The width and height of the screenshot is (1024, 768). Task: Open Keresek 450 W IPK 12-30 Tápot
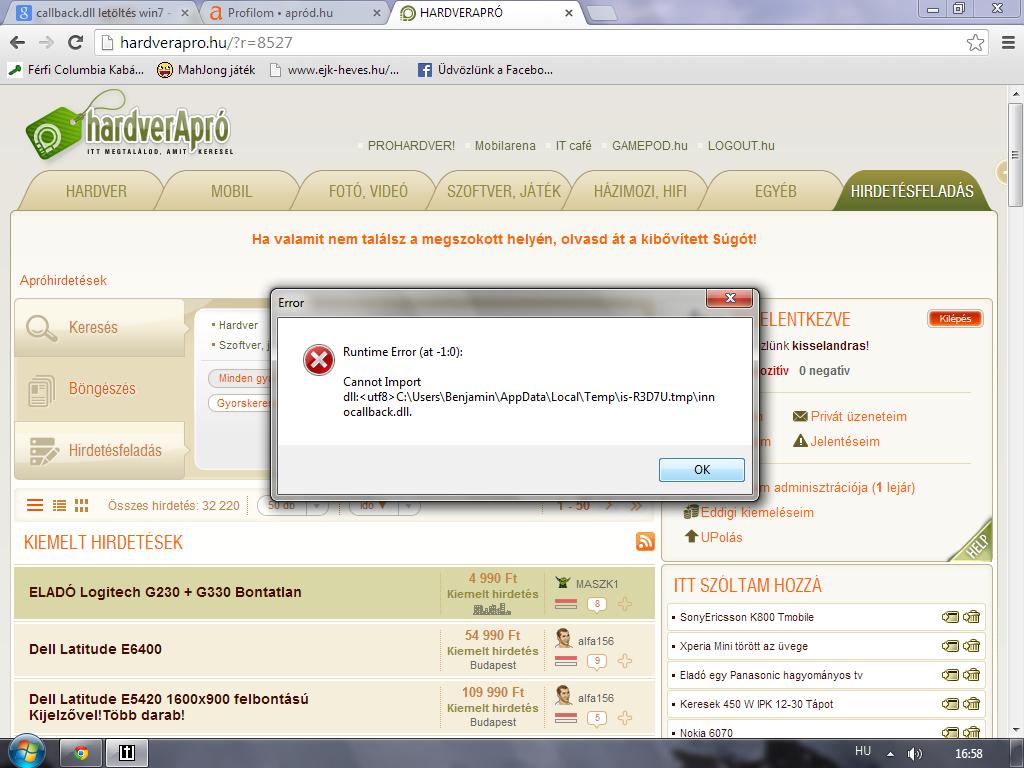[756, 704]
